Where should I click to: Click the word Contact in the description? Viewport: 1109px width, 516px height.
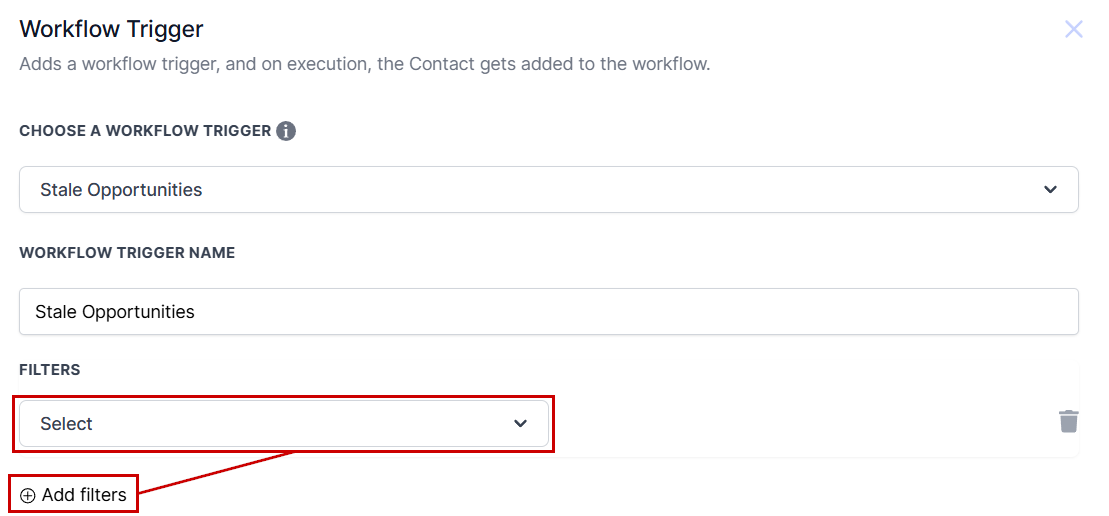pyautogui.click(x=443, y=64)
